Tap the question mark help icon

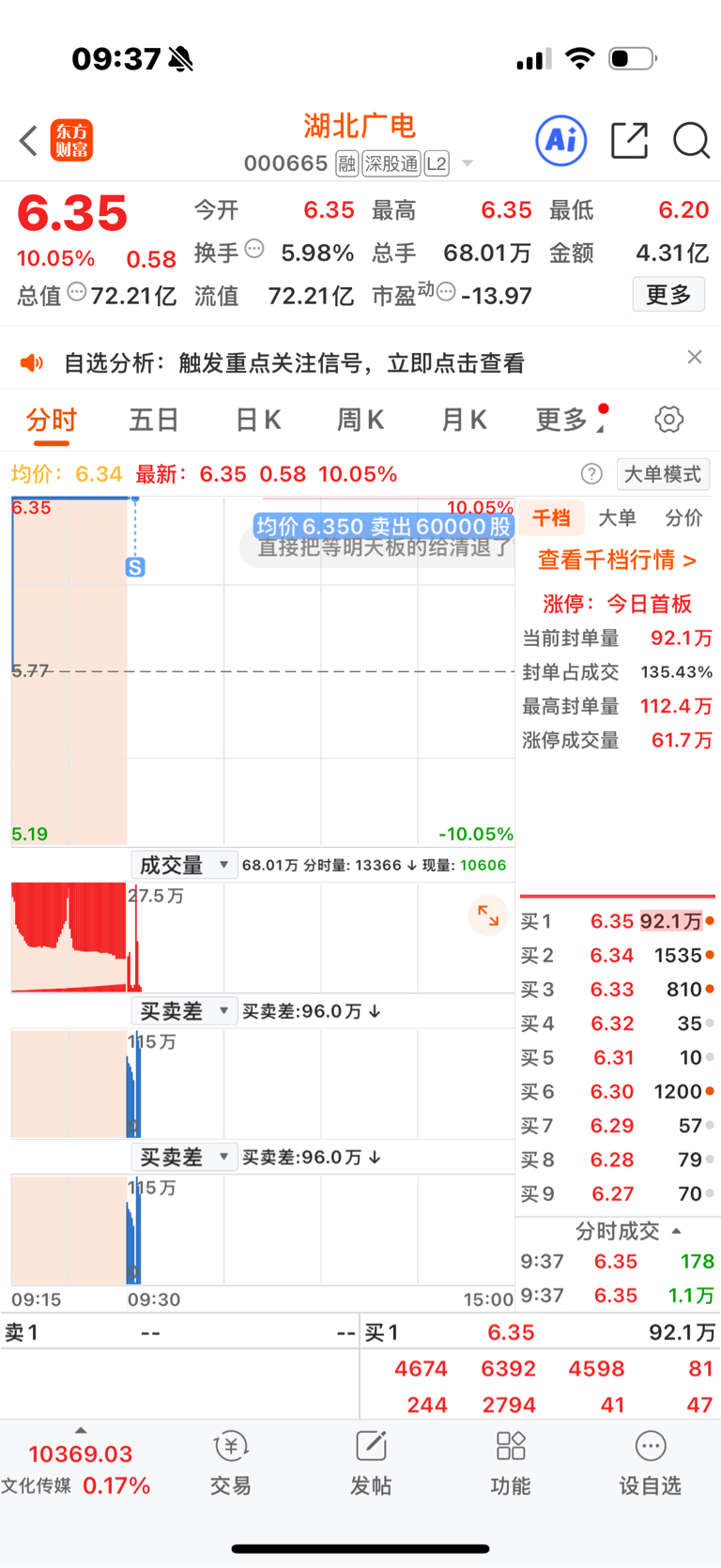(x=591, y=474)
